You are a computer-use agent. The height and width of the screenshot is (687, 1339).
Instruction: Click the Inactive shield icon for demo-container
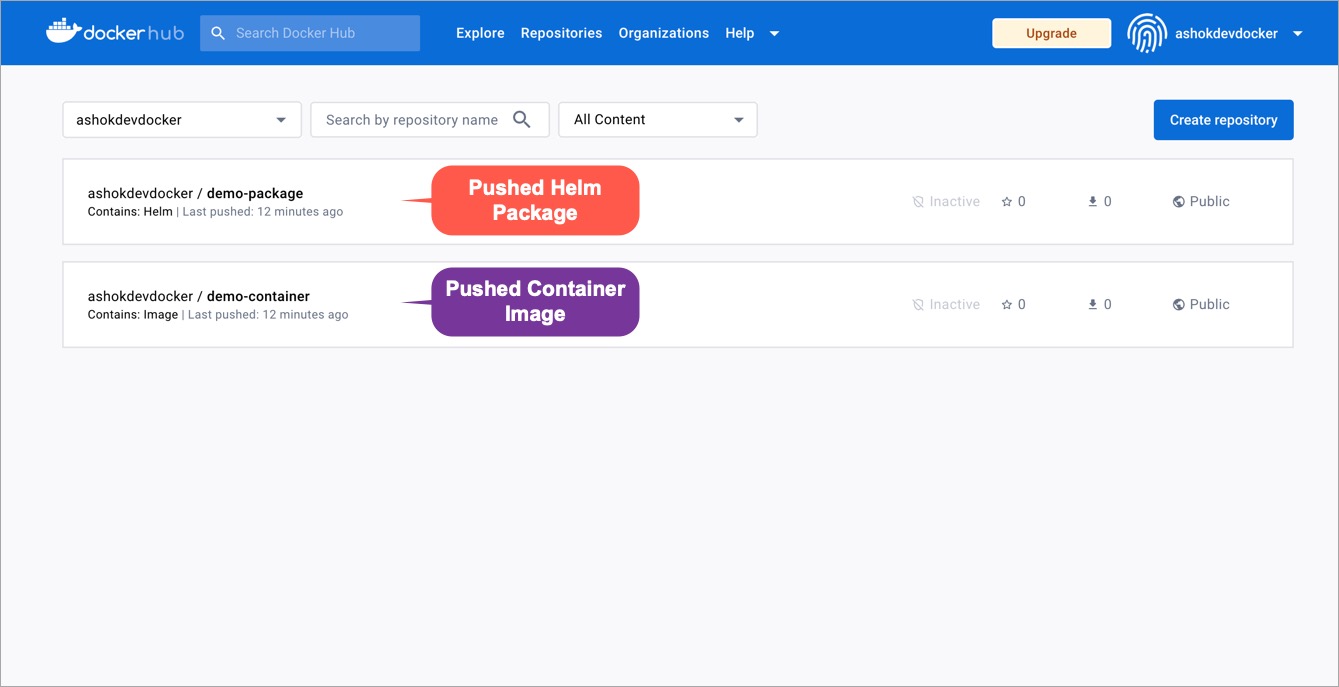(918, 305)
